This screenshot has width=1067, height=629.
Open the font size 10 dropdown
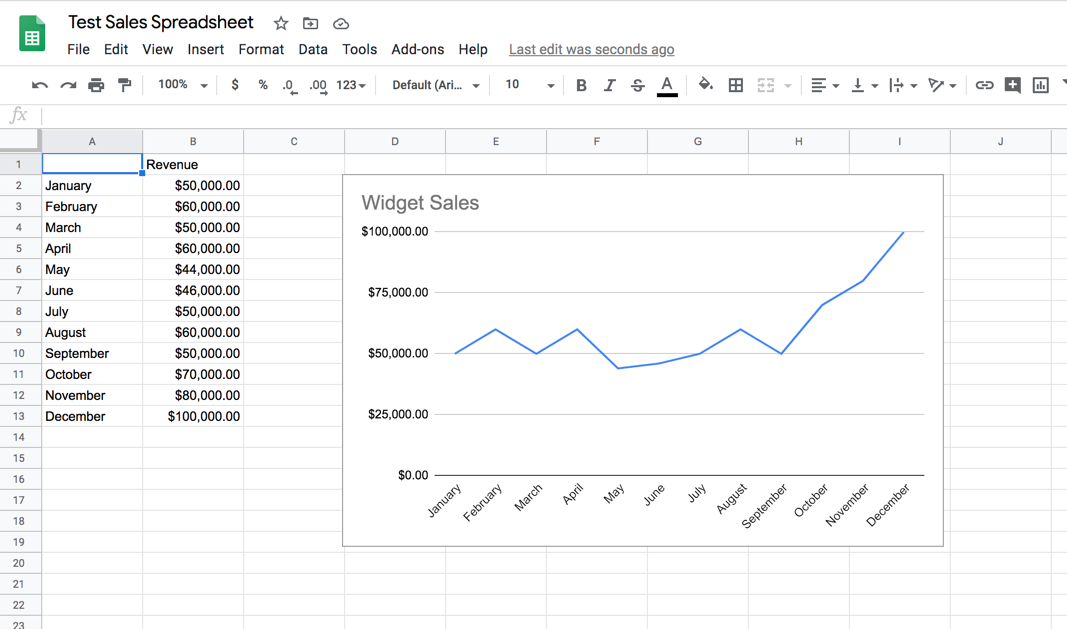tap(529, 84)
